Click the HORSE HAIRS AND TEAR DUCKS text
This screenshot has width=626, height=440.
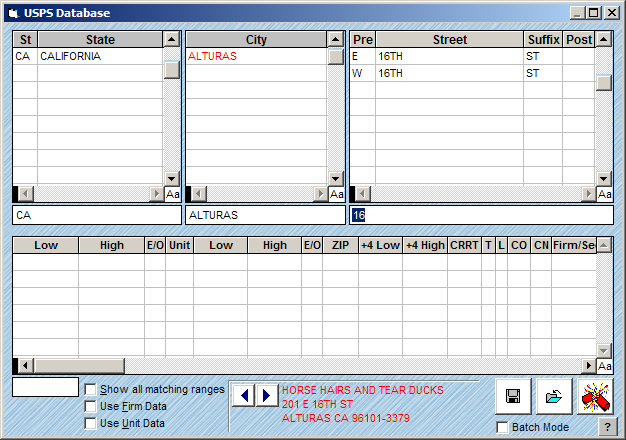(x=363, y=390)
